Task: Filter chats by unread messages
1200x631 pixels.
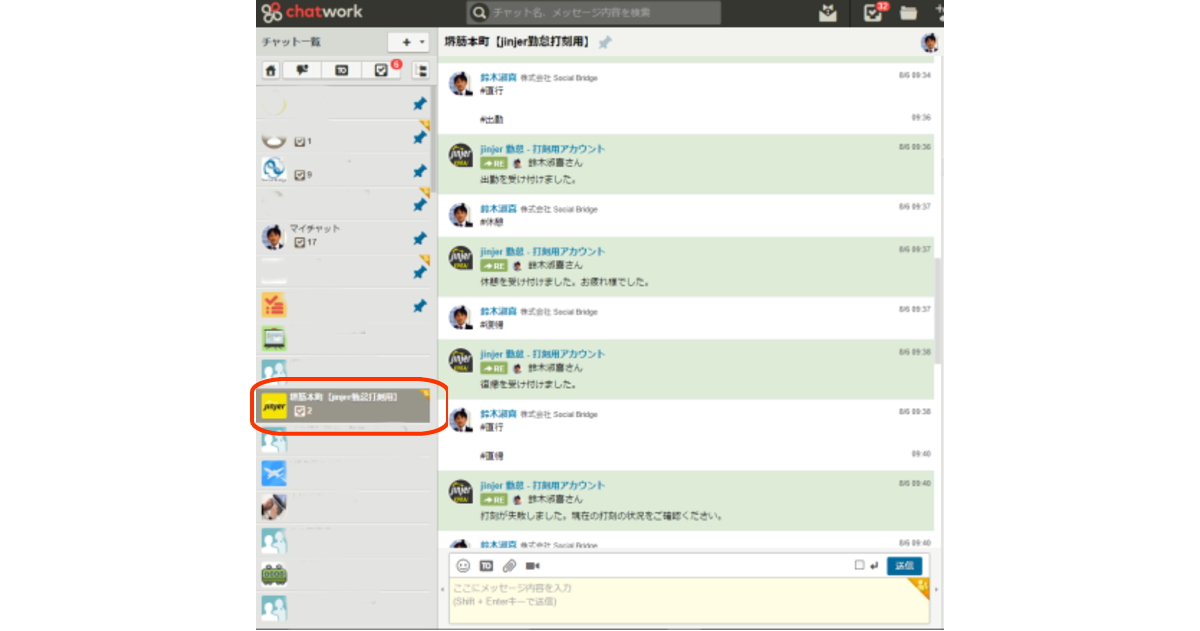Action: (302, 70)
